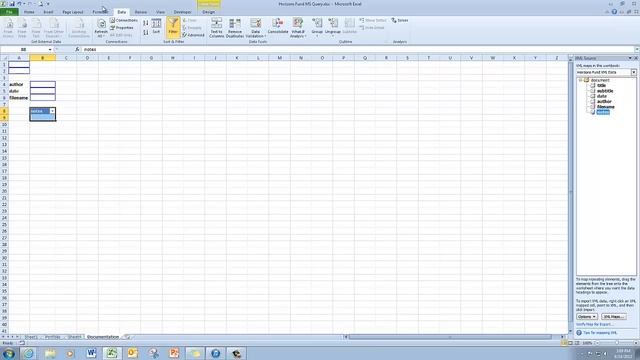Open the File tab

9,12
